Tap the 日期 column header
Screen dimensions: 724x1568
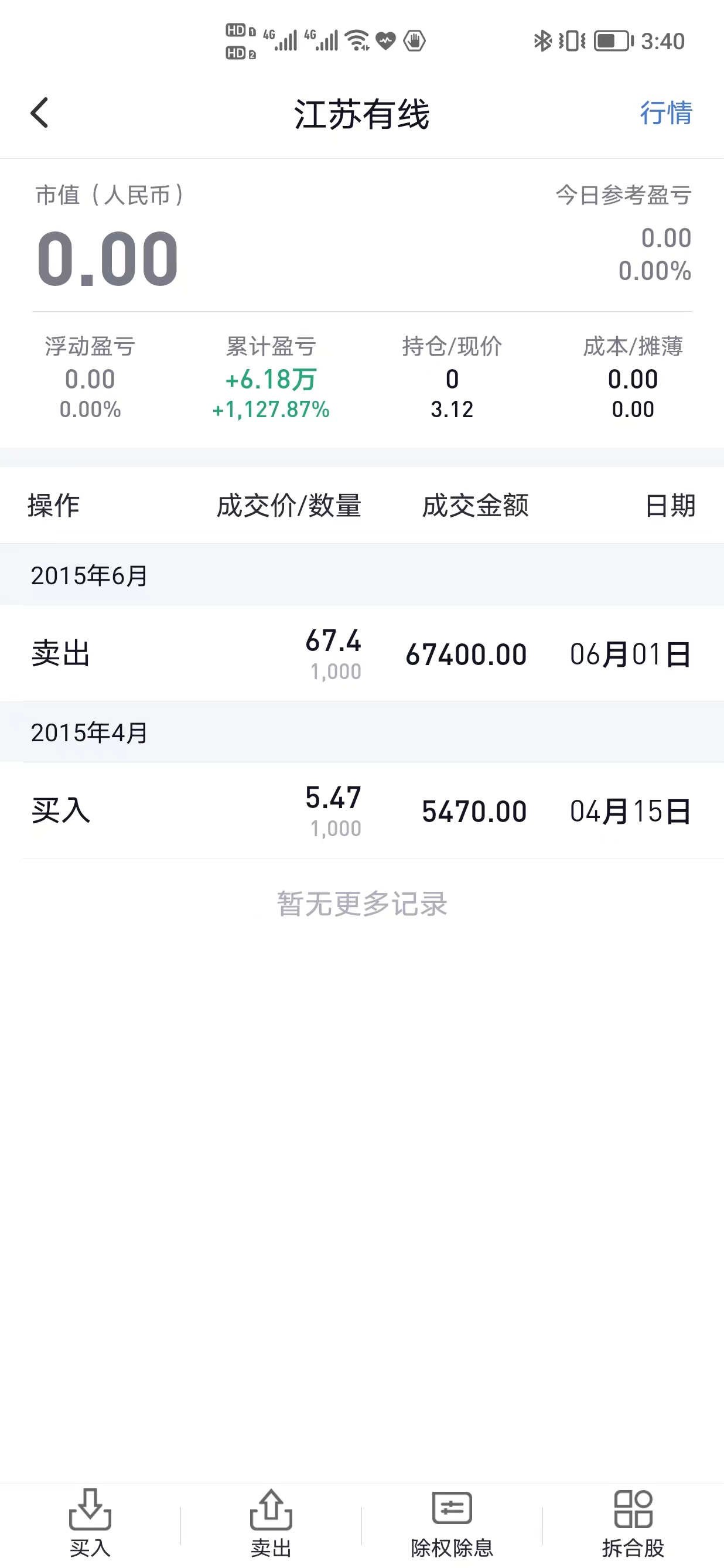670,506
